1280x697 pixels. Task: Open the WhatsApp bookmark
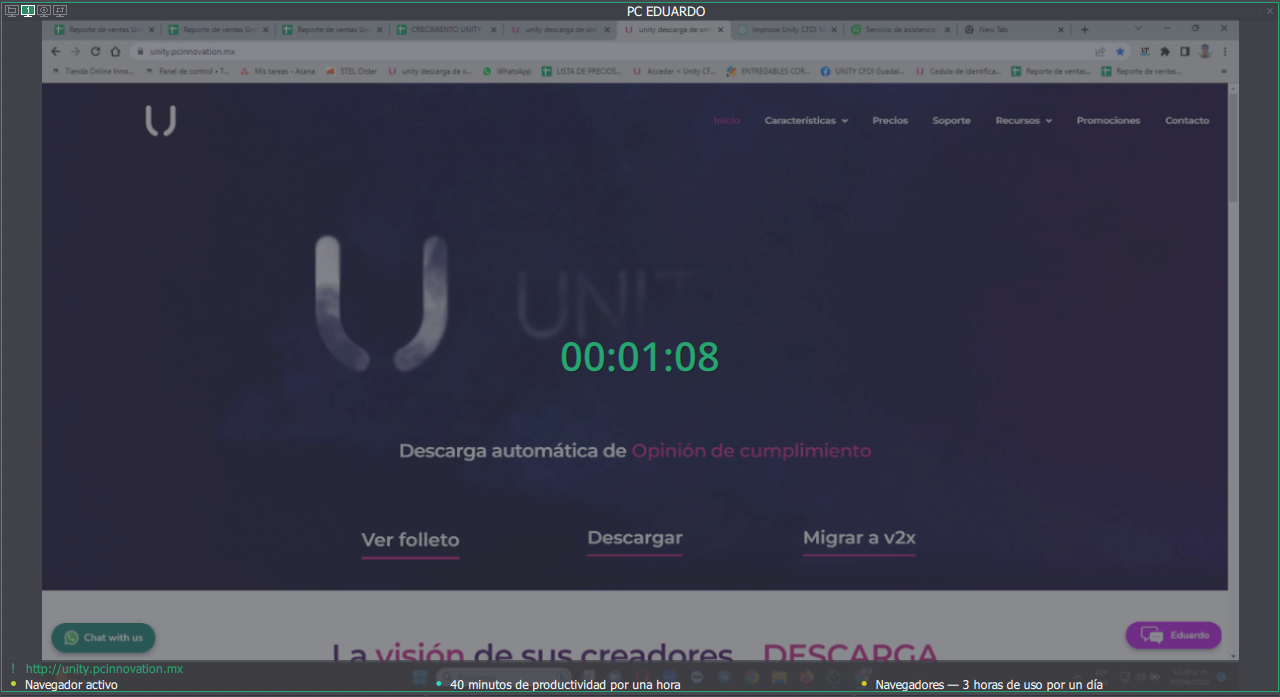tap(507, 71)
